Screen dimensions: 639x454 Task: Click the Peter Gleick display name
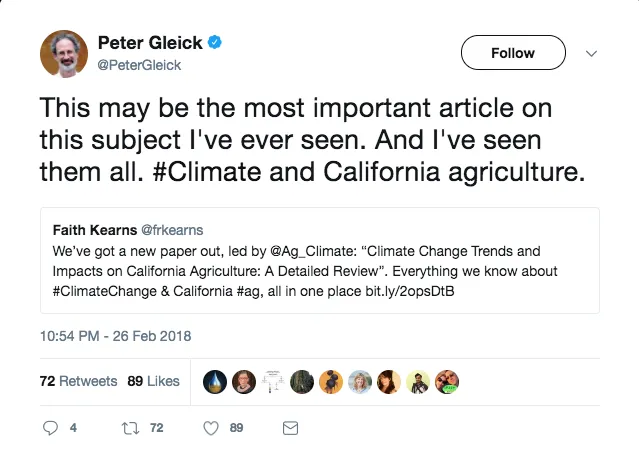click(x=150, y=43)
